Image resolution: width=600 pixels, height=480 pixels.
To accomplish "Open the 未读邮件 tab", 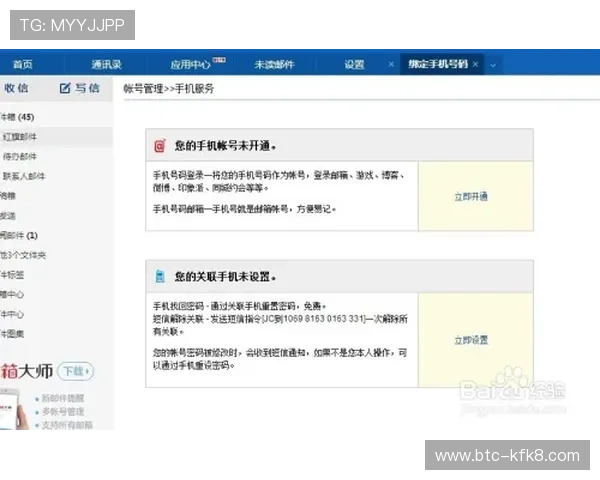I will 274,64.
